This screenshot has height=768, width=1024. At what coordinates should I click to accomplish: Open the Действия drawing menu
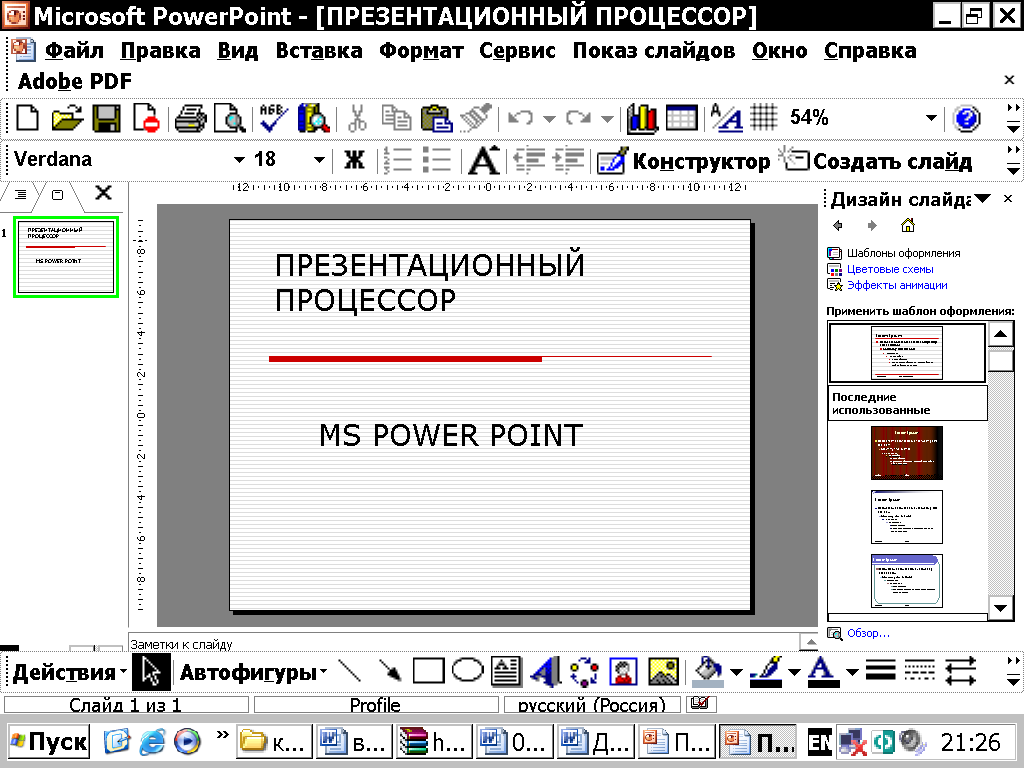69,672
